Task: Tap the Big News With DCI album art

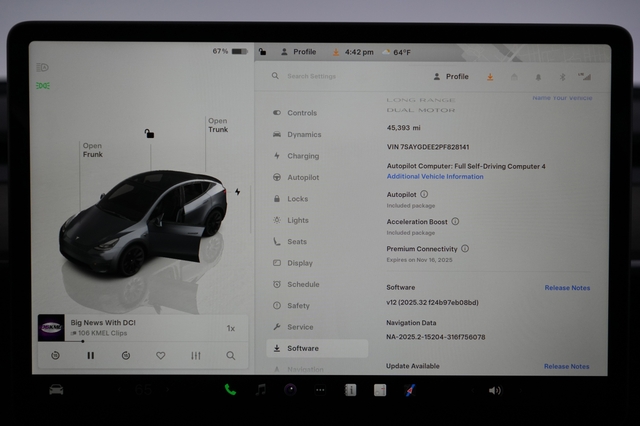Action: pyautogui.click(x=51, y=327)
